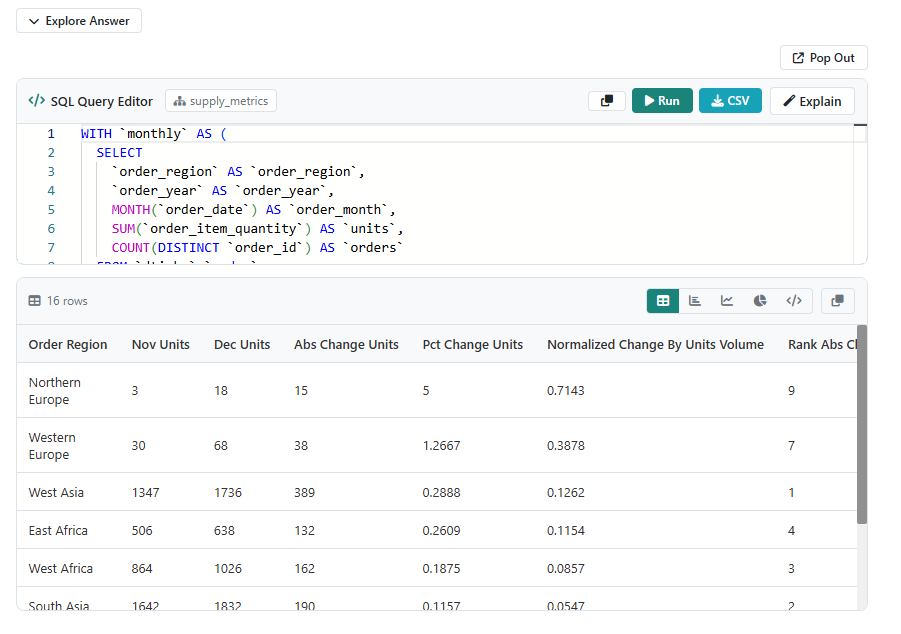Switch results to line chart view
Screen dimensions: 901x634
pyautogui.click(x=727, y=301)
